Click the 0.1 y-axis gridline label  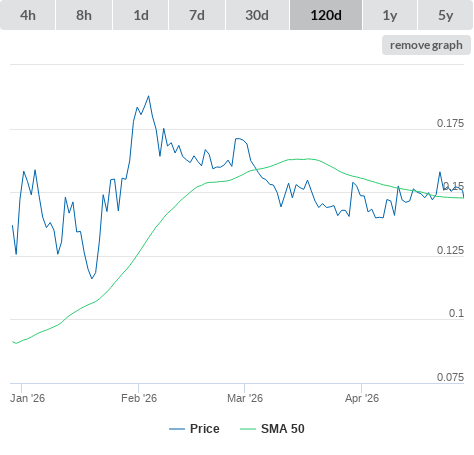[x=456, y=313]
